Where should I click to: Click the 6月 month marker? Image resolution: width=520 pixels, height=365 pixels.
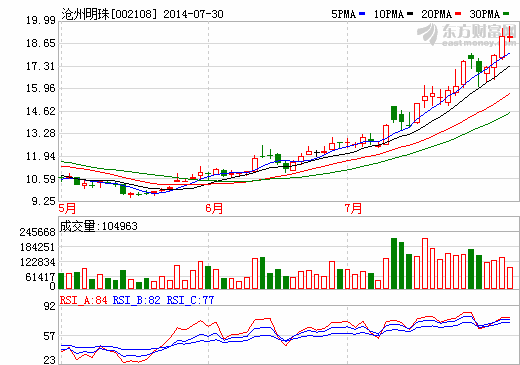(214, 209)
